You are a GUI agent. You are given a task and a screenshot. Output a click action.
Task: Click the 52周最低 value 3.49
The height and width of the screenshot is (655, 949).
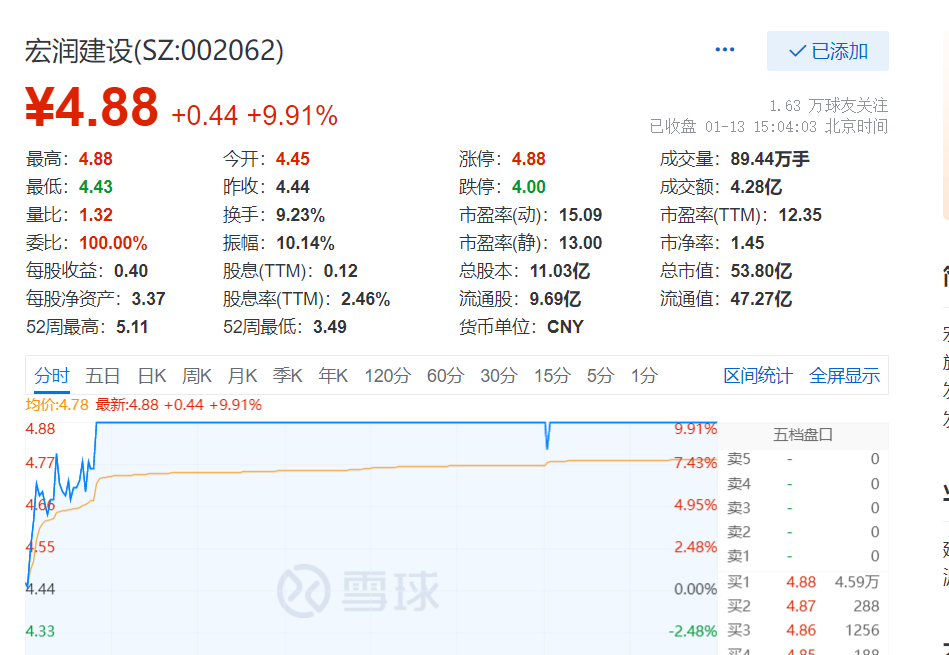pos(330,327)
